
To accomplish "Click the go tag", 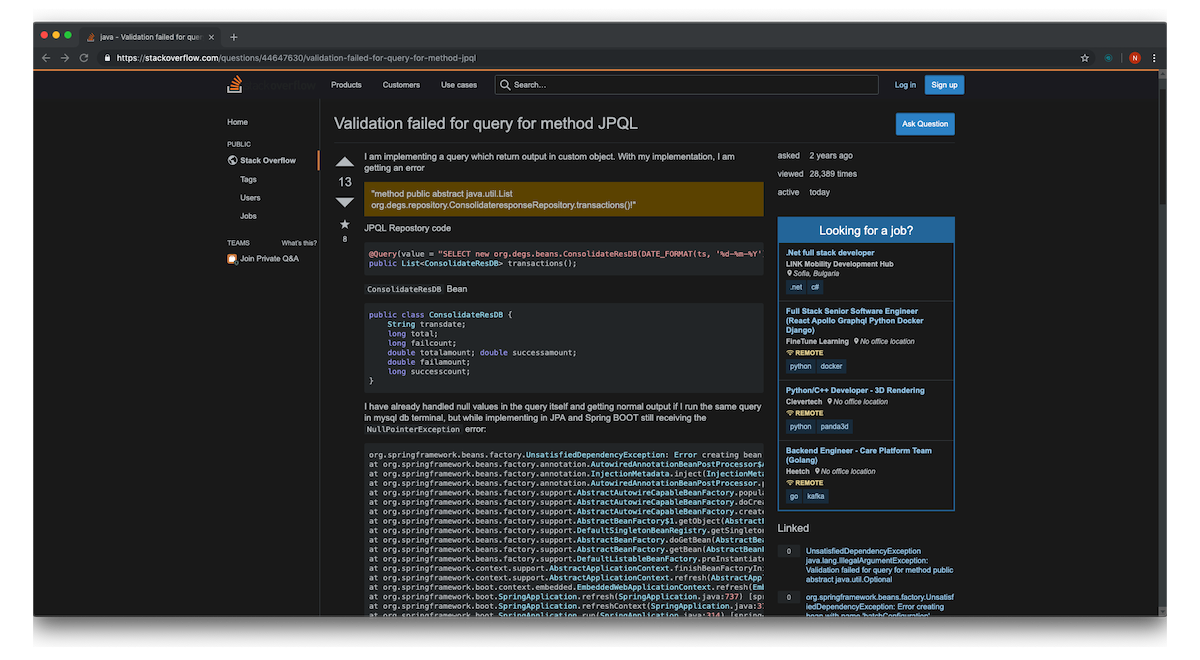I will click(794, 496).
